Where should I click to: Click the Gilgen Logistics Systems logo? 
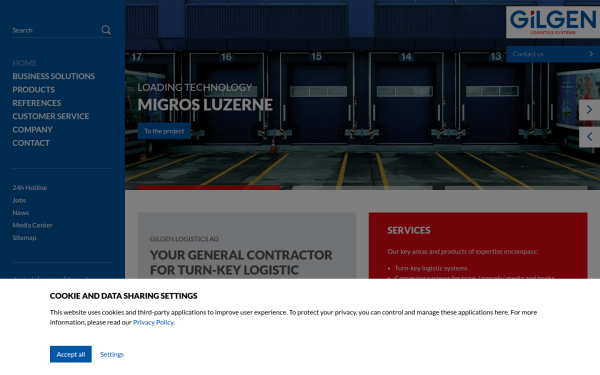[553, 22]
